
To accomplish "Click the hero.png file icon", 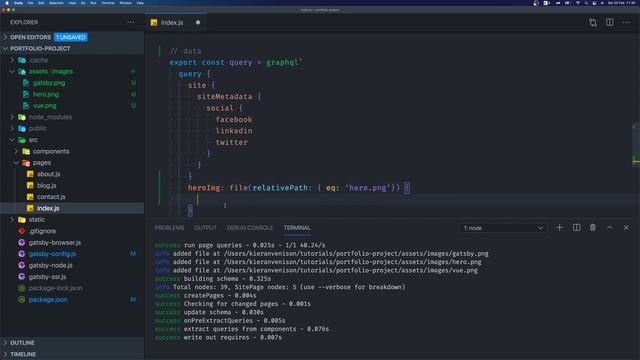I will point(26,94).
